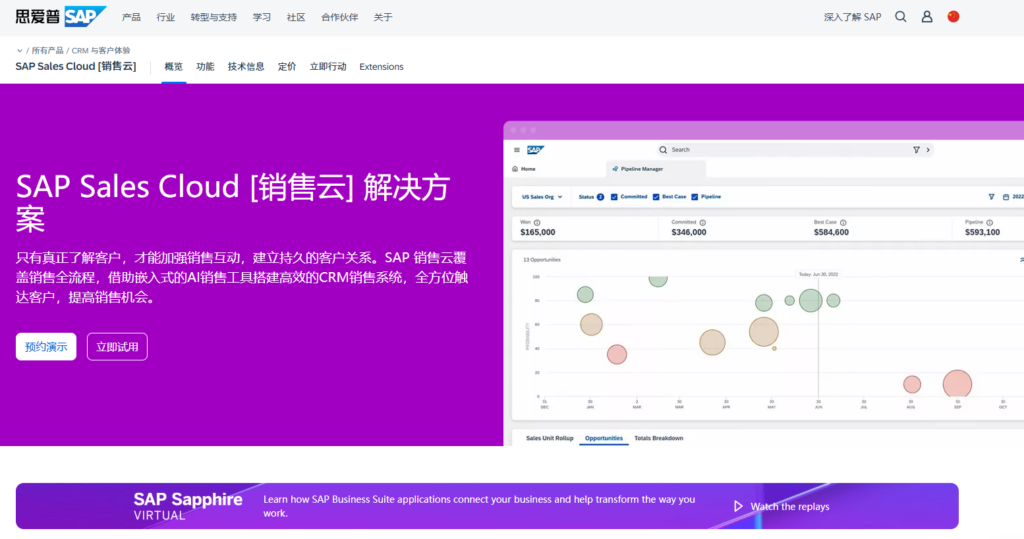Screen dimensions: 1024x539
Task: Click the CRM 与客户体验 breadcrumb link
Action: point(101,50)
